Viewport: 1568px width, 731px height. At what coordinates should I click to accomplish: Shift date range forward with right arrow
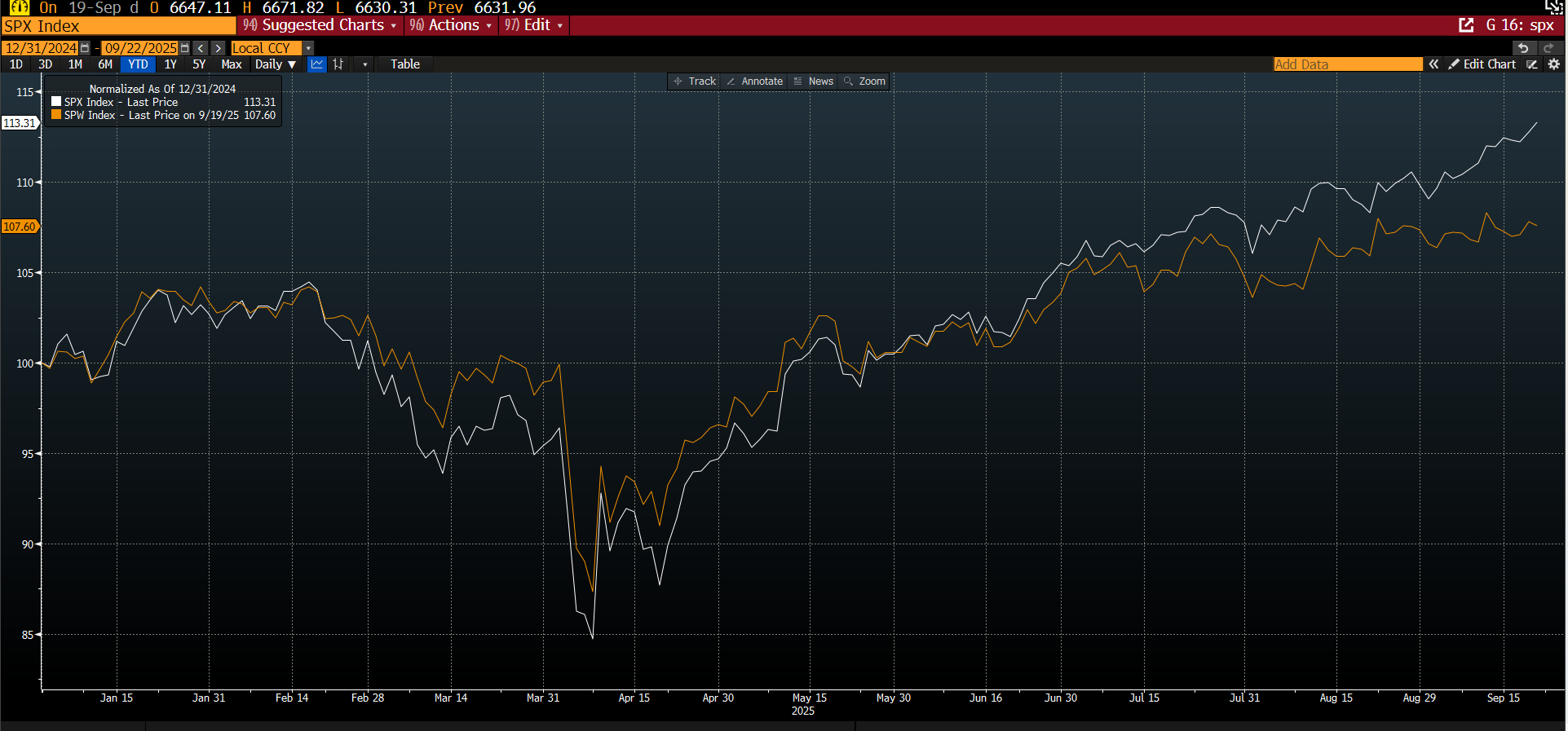click(218, 48)
